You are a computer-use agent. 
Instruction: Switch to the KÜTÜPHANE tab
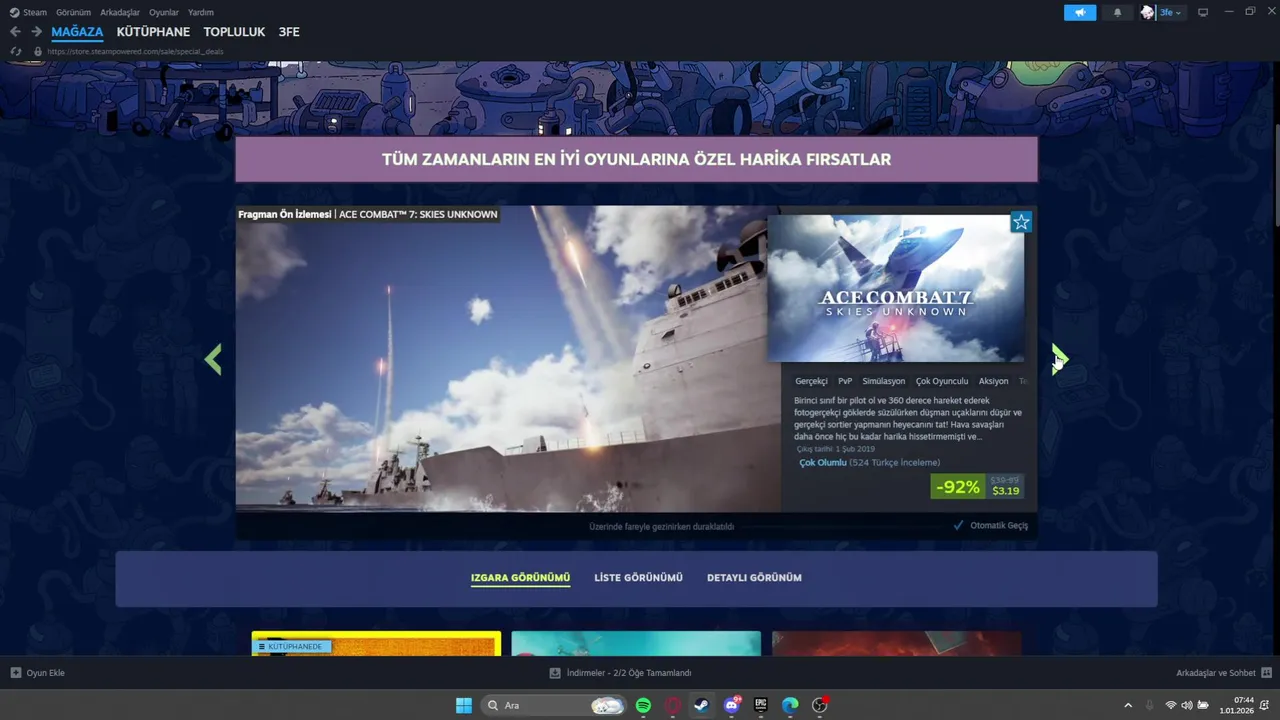pos(153,32)
